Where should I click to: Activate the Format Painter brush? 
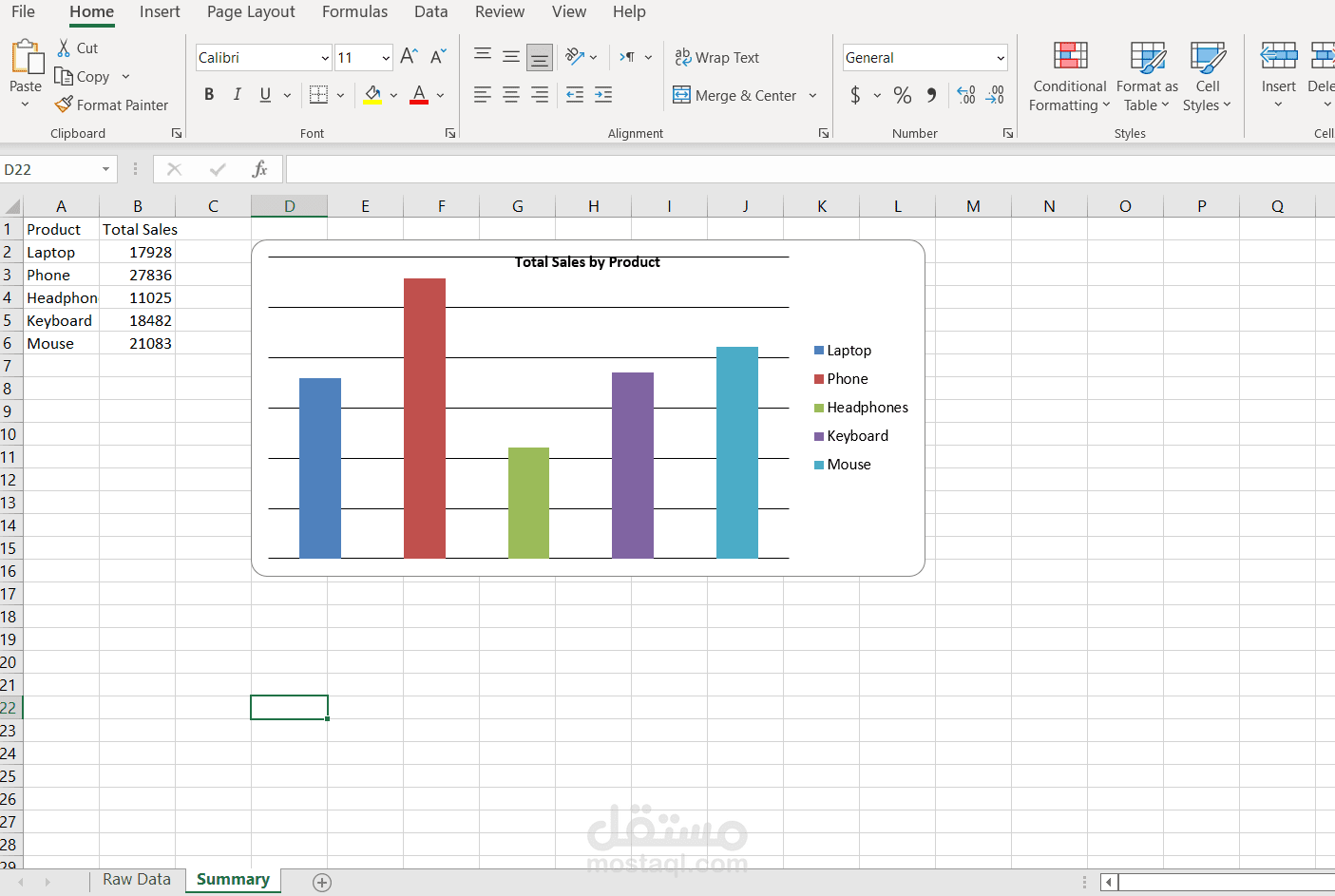pos(64,105)
